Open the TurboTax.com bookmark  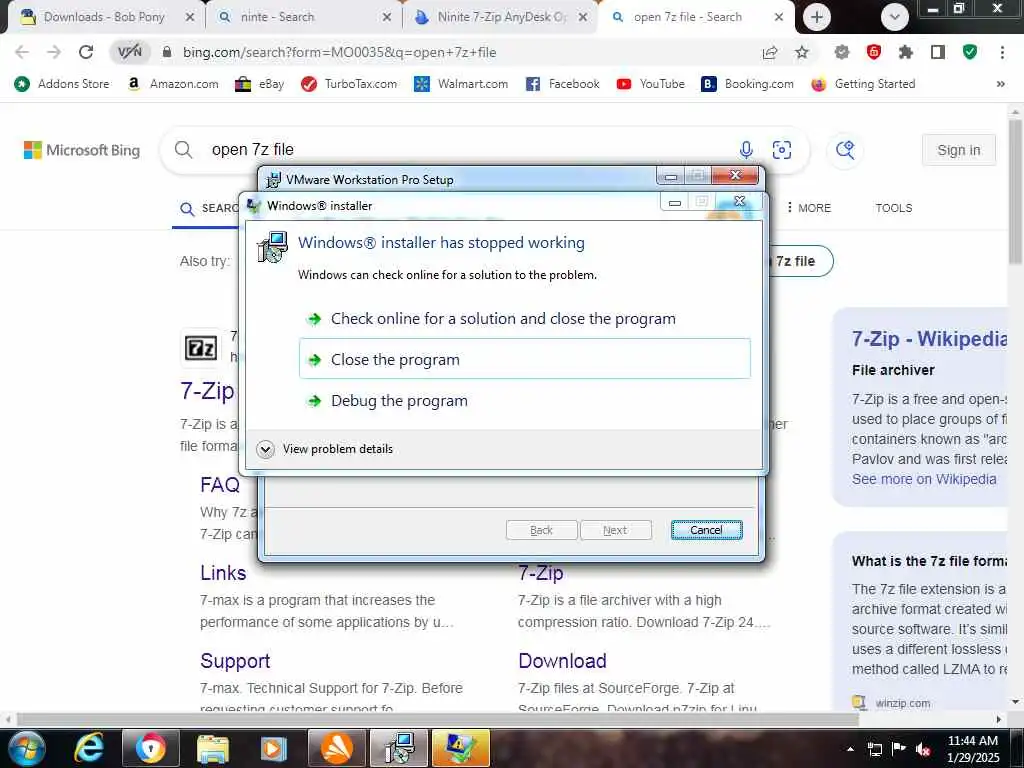(x=349, y=84)
